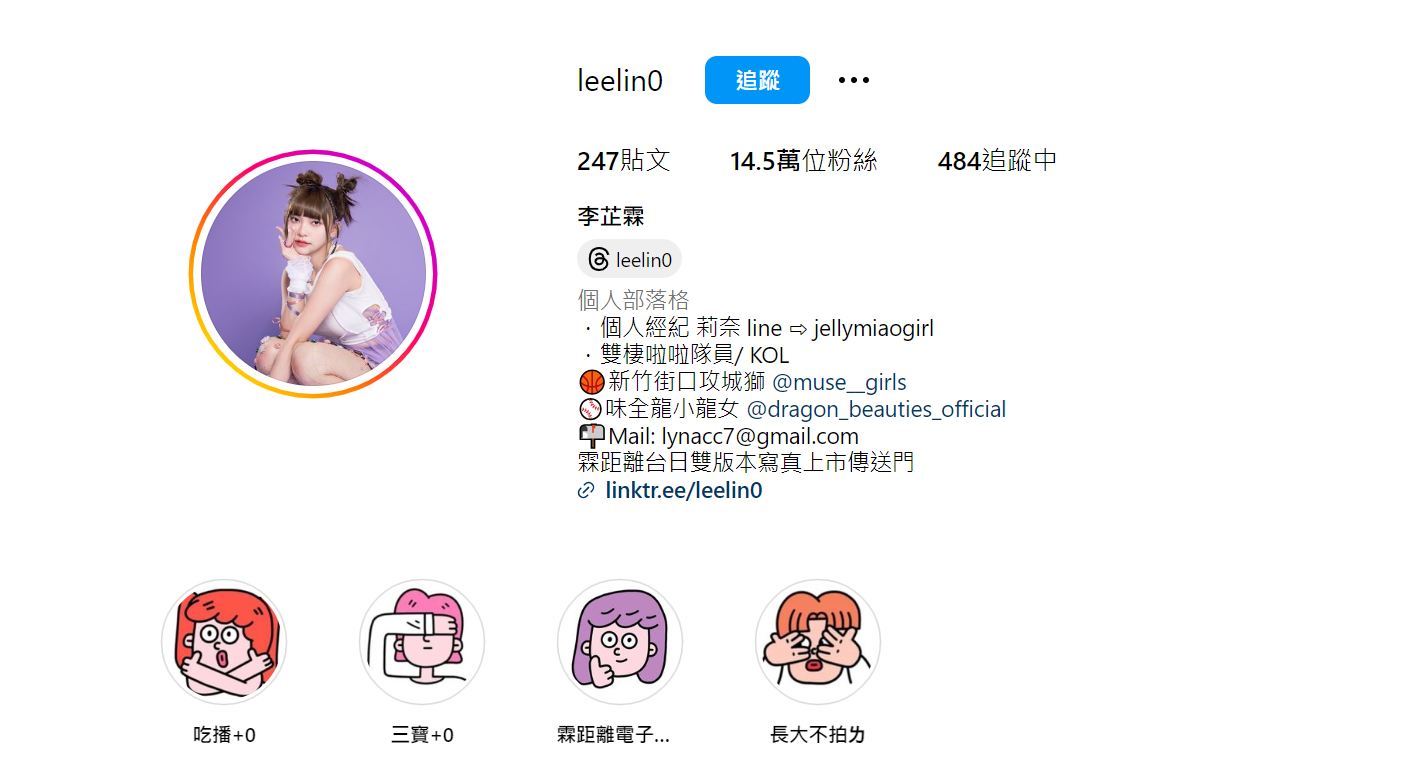Click the Threads logo icon
Screen dimensions: 1424x776
tap(598, 260)
